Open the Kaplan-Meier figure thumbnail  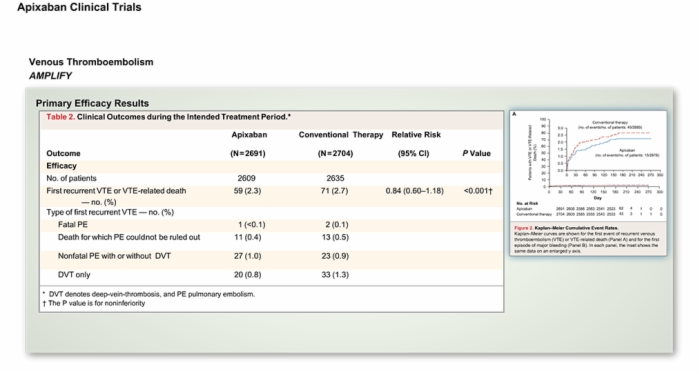(588, 183)
